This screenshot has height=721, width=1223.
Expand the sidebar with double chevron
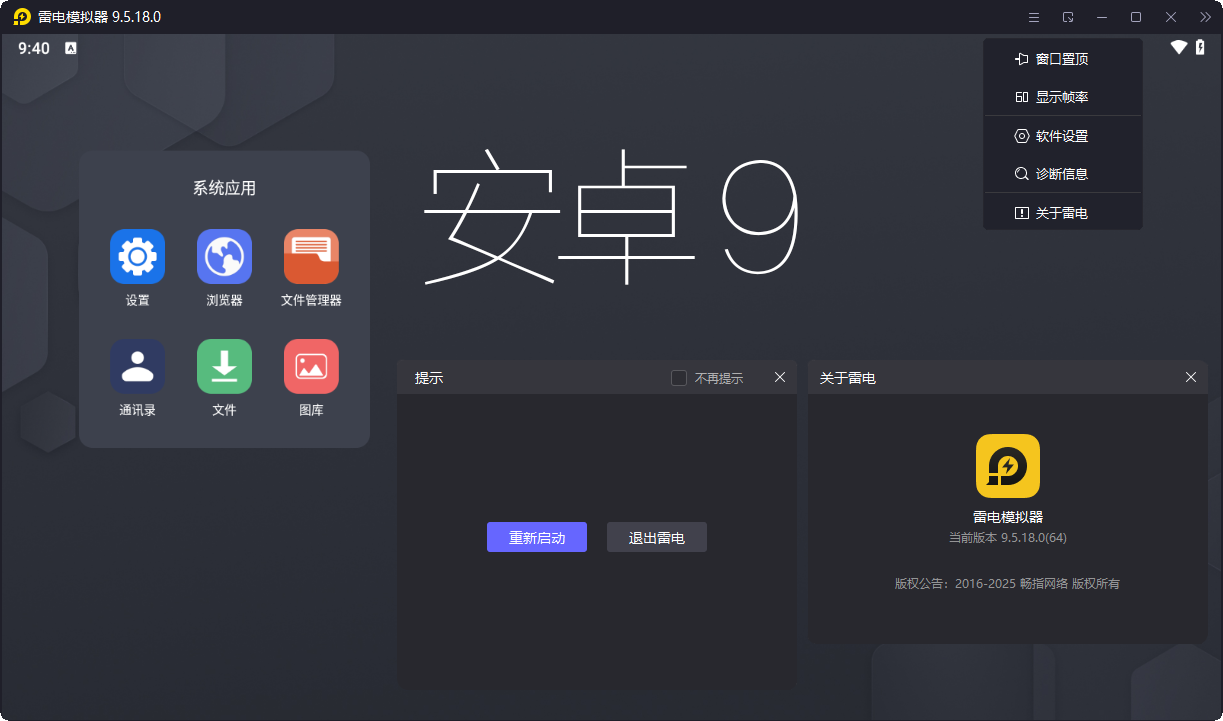[x=1204, y=17]
